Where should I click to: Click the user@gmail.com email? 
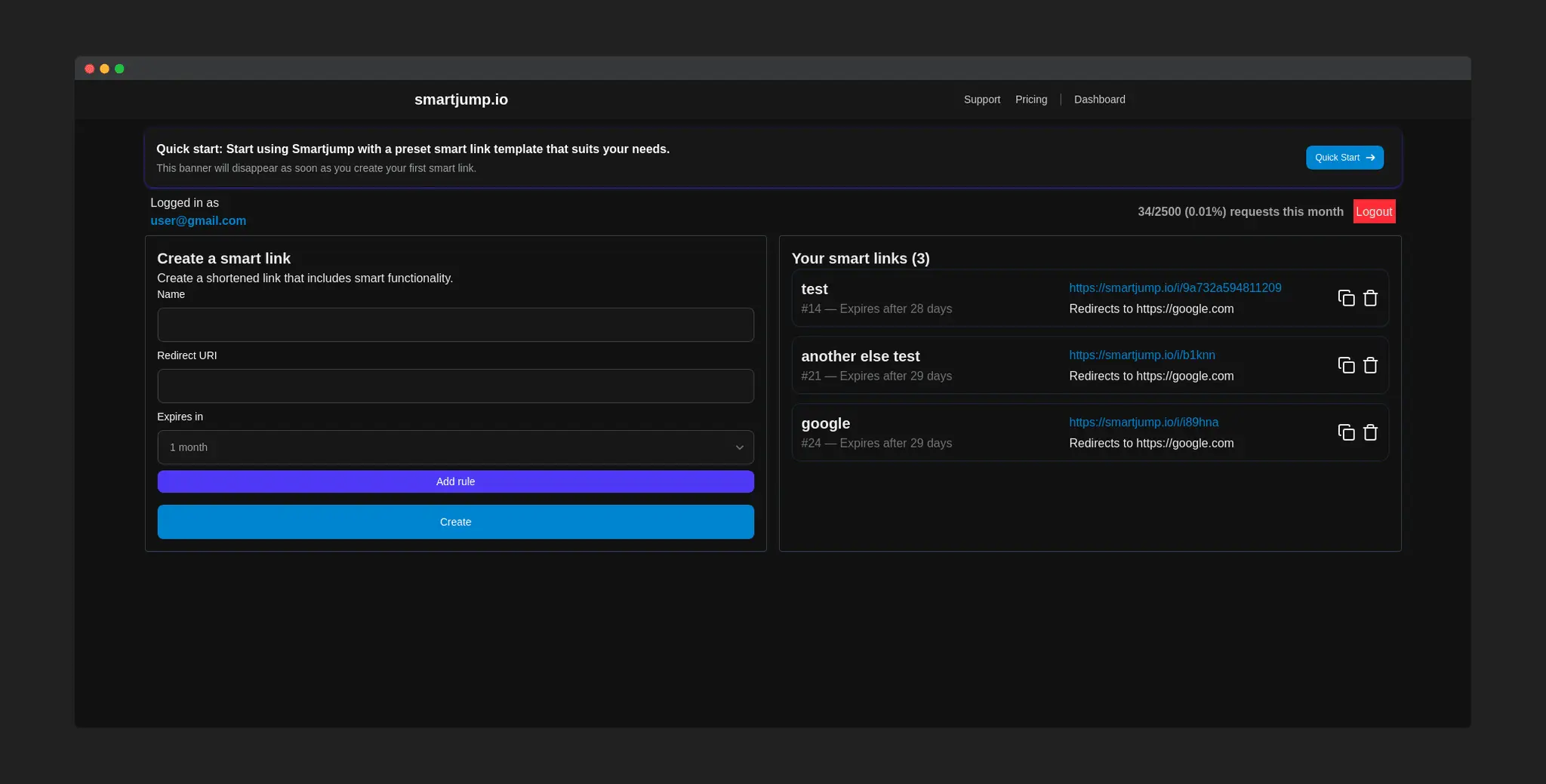tap(198, 220)
